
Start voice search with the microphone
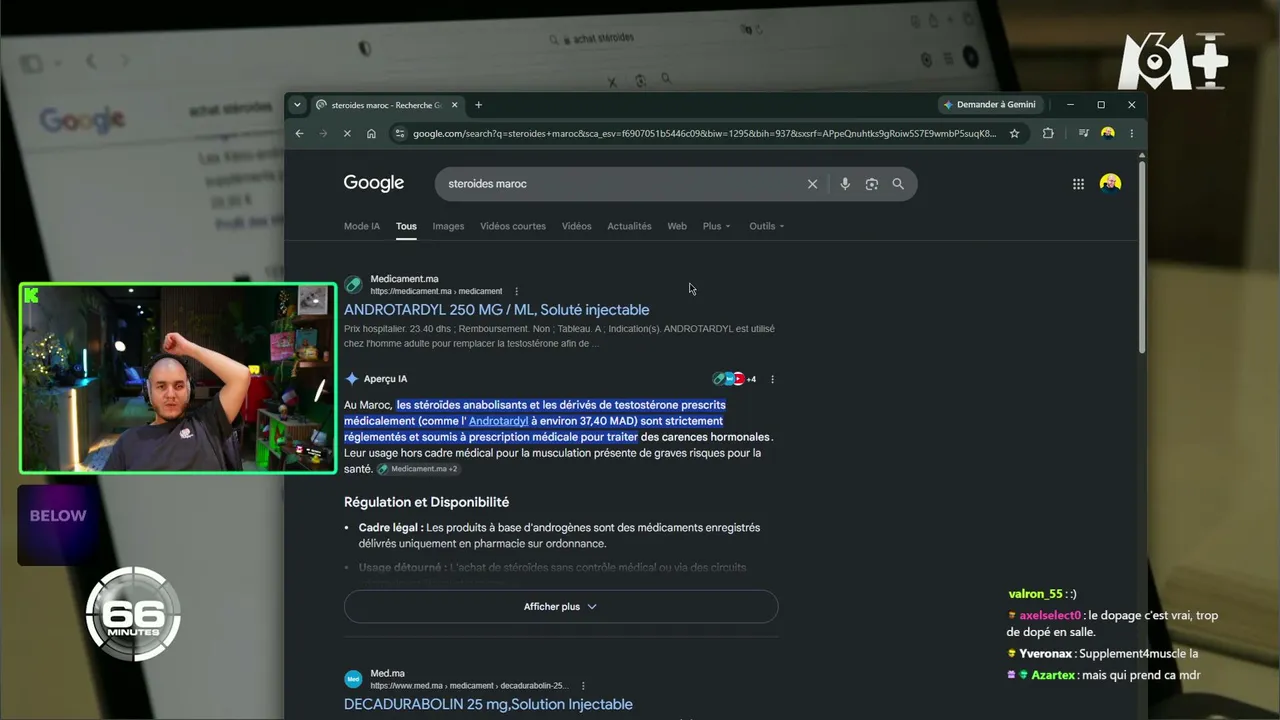pyautogui.click(x=845, y=184)
